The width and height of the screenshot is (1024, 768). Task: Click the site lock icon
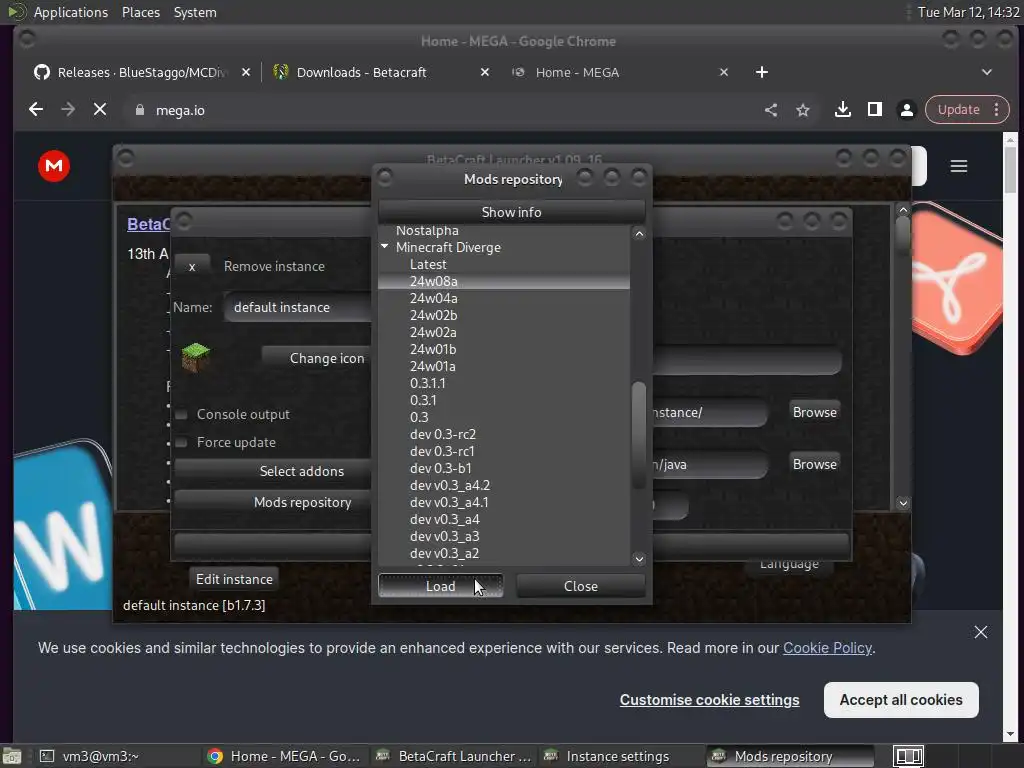(139, 110)
